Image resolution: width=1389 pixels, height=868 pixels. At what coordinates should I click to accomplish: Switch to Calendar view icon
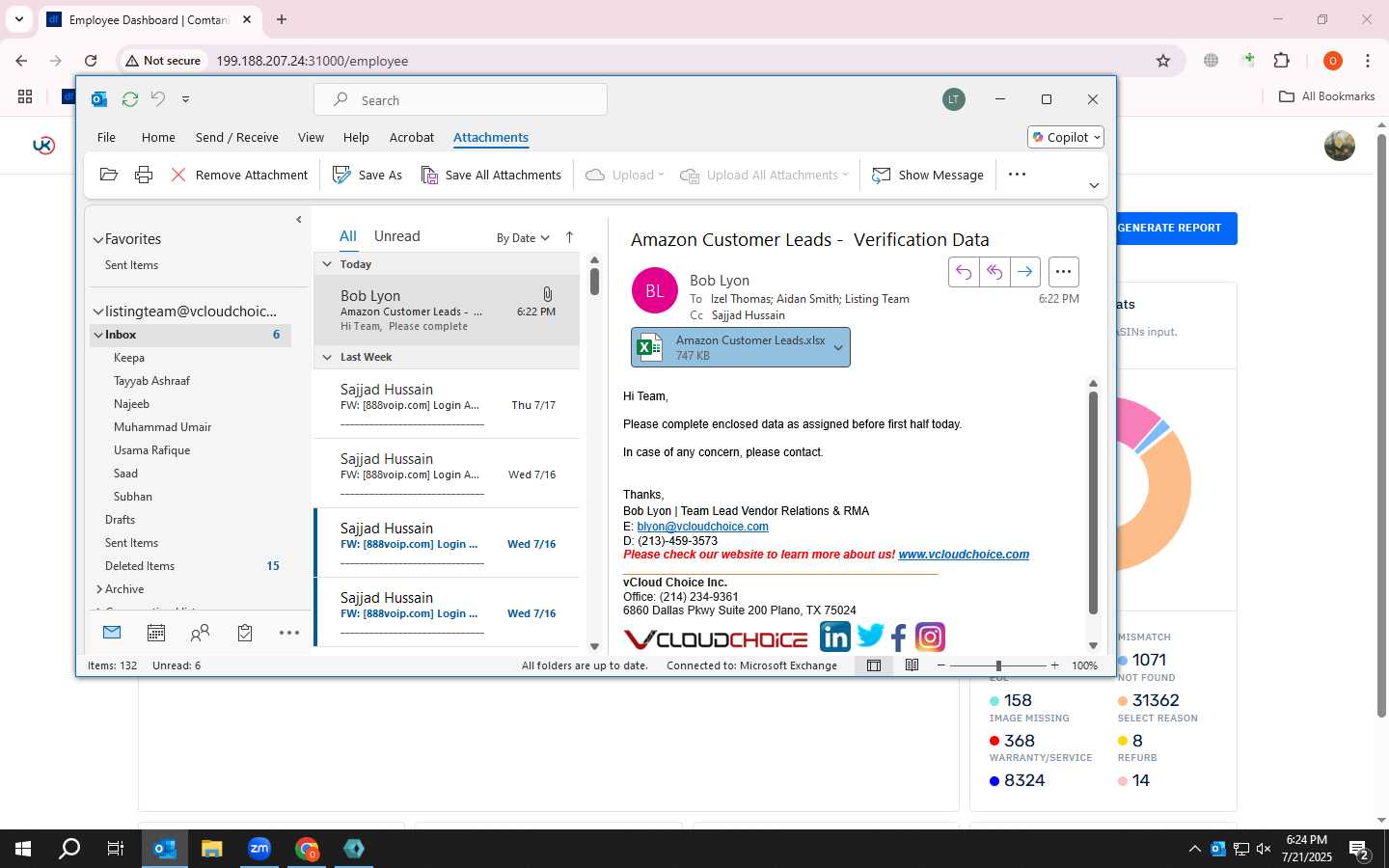pos(156,633)
